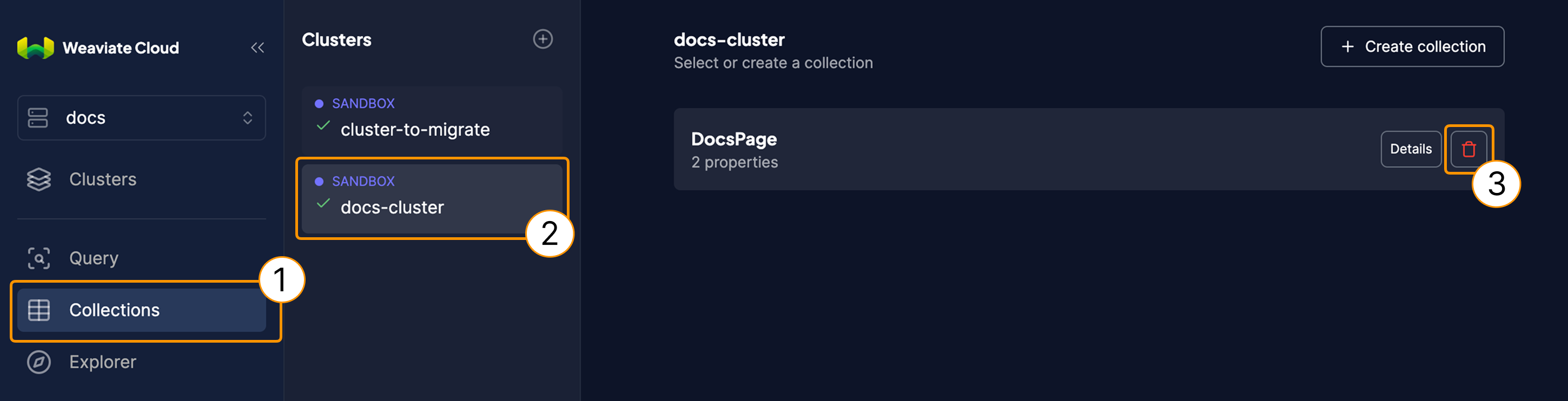The height and width of the screenshot is (401, 1568).
Task: Click the Query magnifier icon
Action: click(x=39, y=258)
